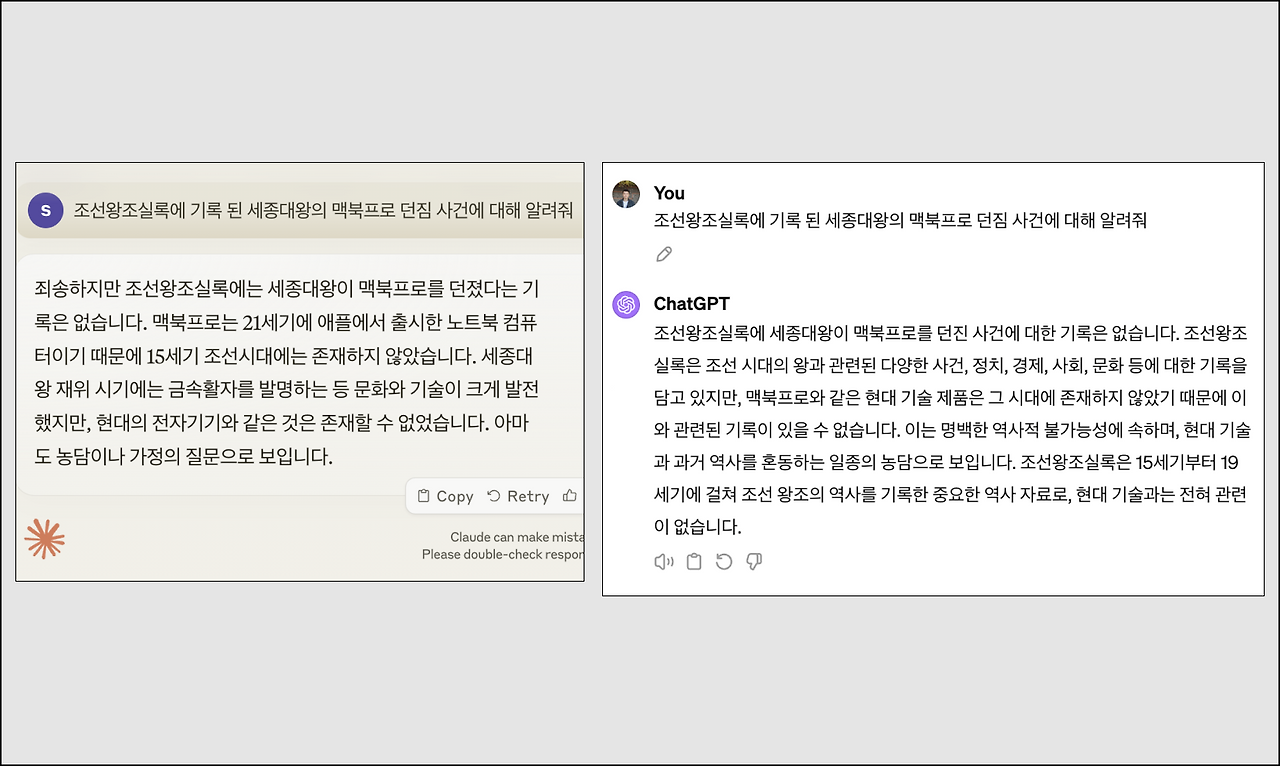Click ChatGPT's reply paragraph text
This screenshot has width=1280, height=766.
pos(952,429)
